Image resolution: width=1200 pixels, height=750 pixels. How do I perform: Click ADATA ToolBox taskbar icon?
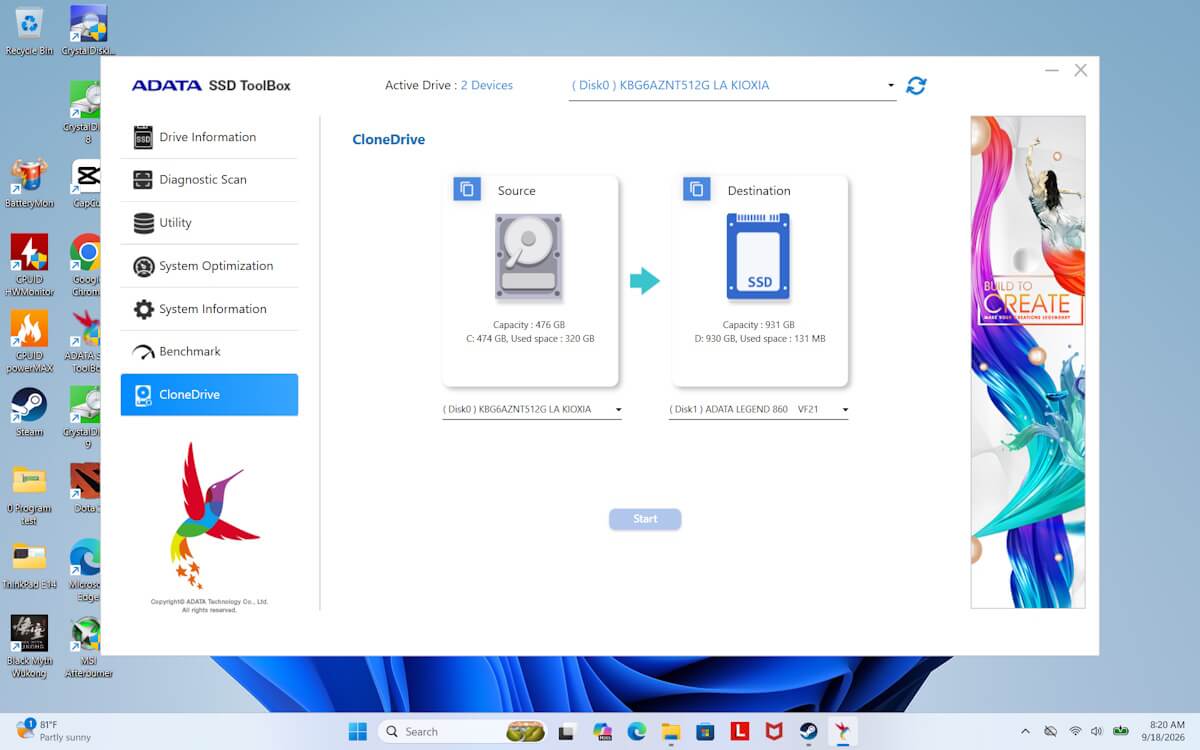(x=843, y=731)
